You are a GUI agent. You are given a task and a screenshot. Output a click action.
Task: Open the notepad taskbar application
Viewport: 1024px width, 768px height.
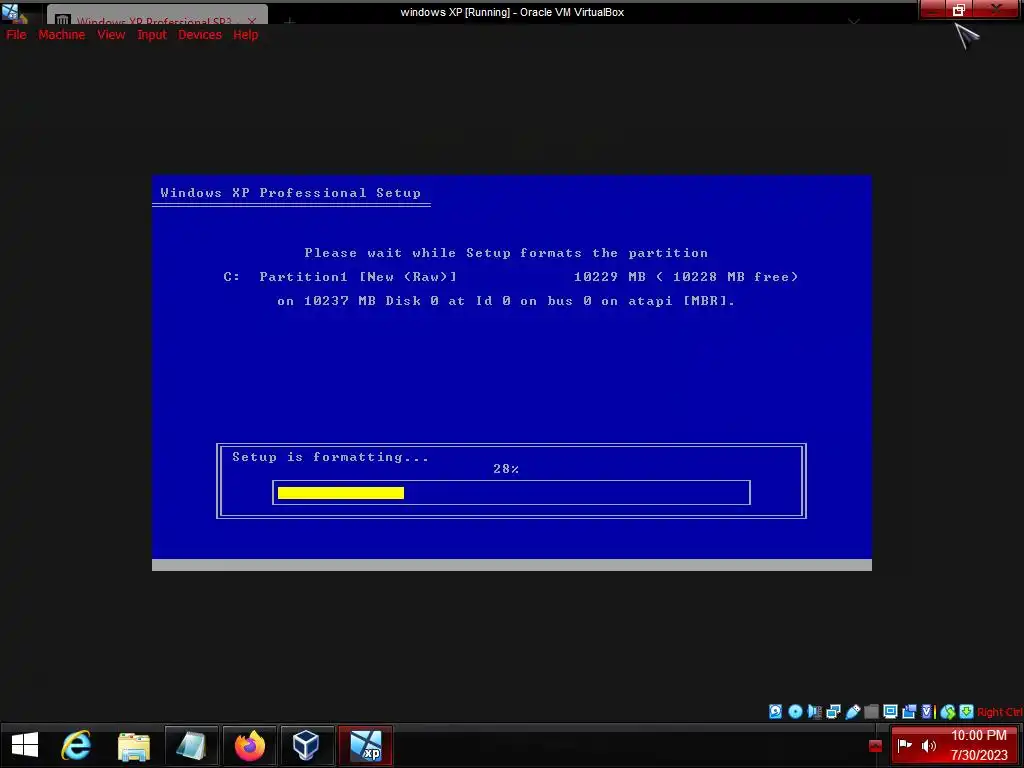[x=191, y=745]
